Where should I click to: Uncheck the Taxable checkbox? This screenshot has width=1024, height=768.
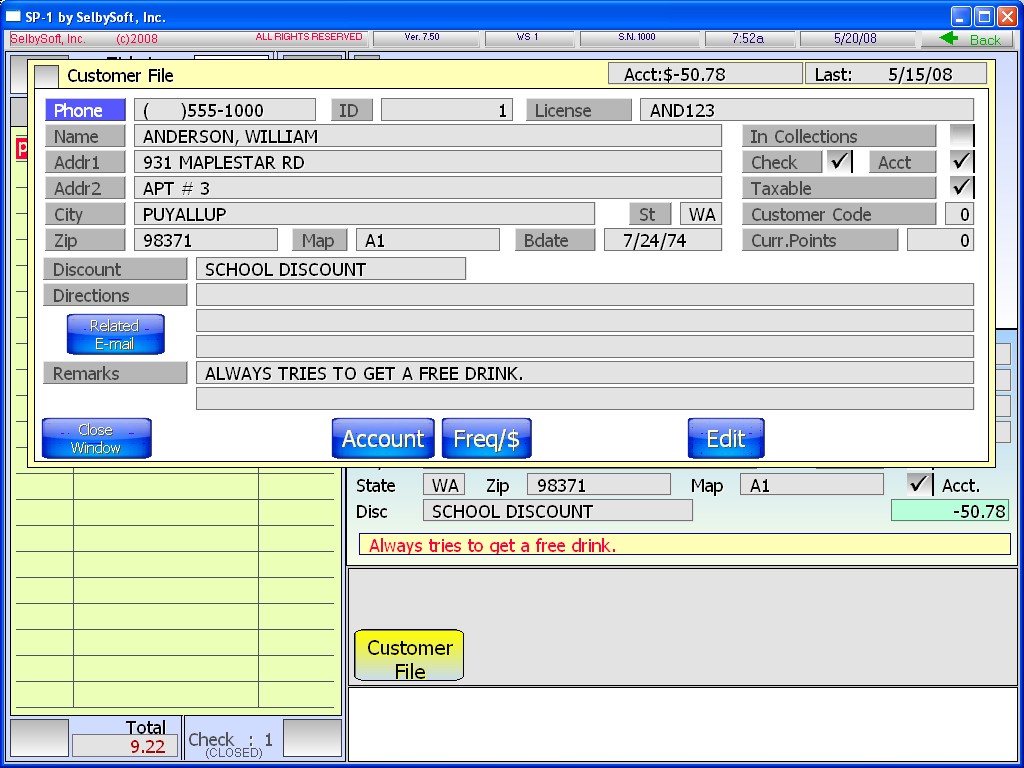point(962,188)
